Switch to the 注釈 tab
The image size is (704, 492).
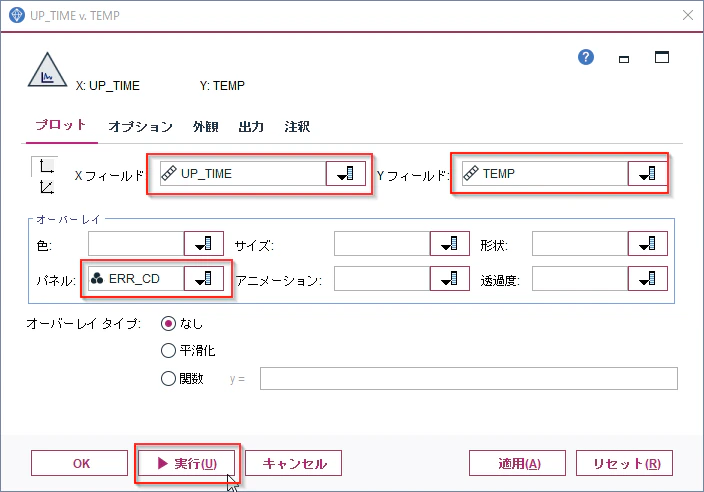297,127
